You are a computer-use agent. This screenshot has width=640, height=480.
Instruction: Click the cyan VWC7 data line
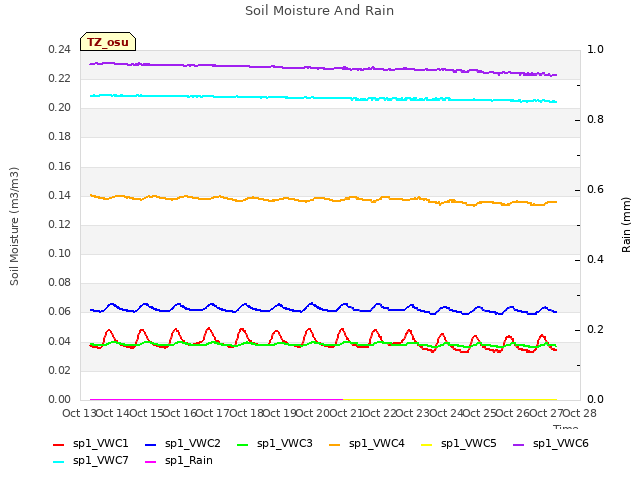click(x=322, y=98)
